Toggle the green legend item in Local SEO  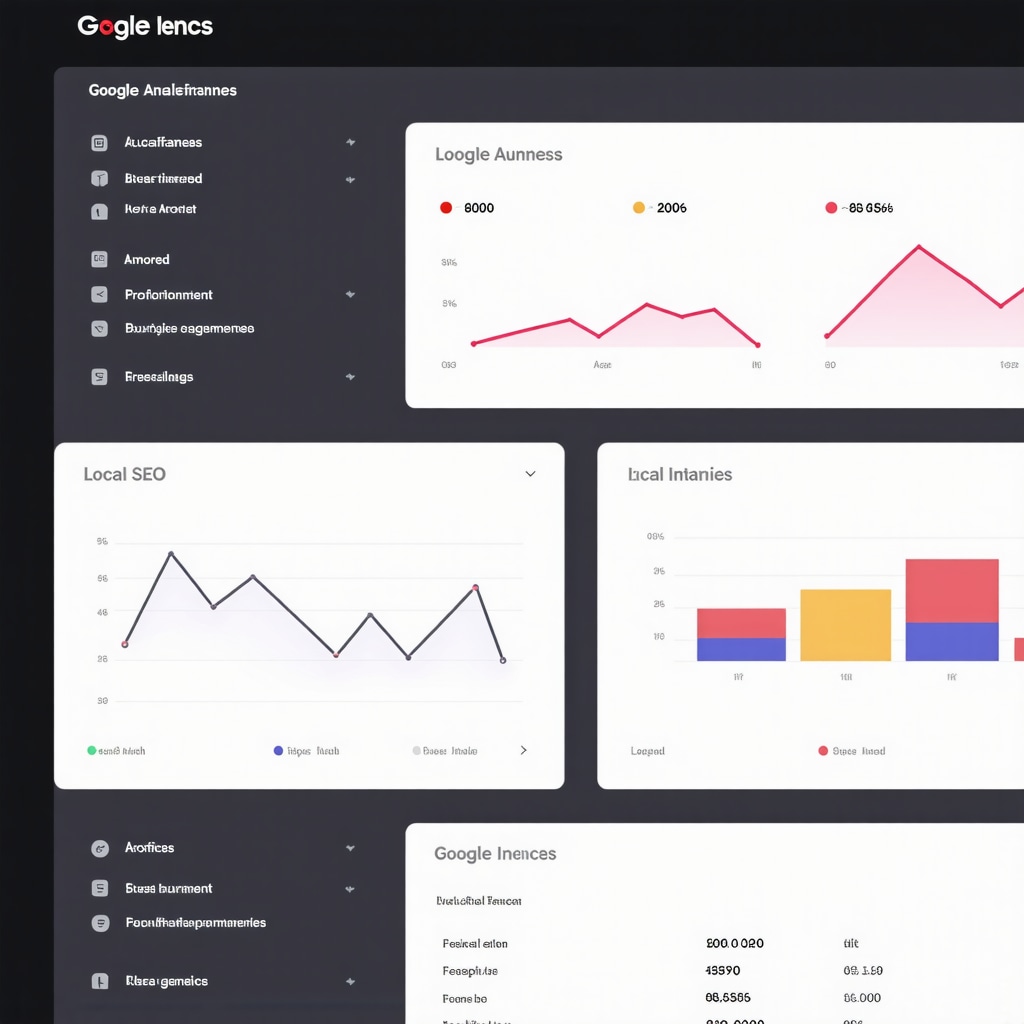116,751
